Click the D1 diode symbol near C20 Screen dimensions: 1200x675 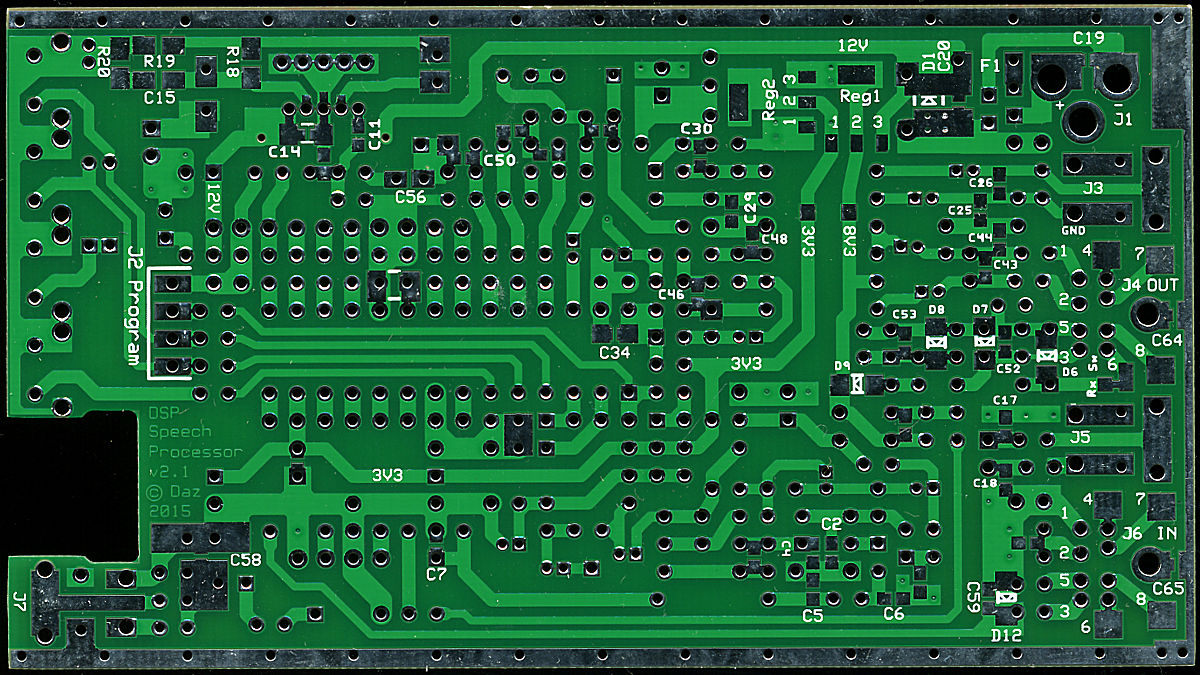click(x=930, y=101)
